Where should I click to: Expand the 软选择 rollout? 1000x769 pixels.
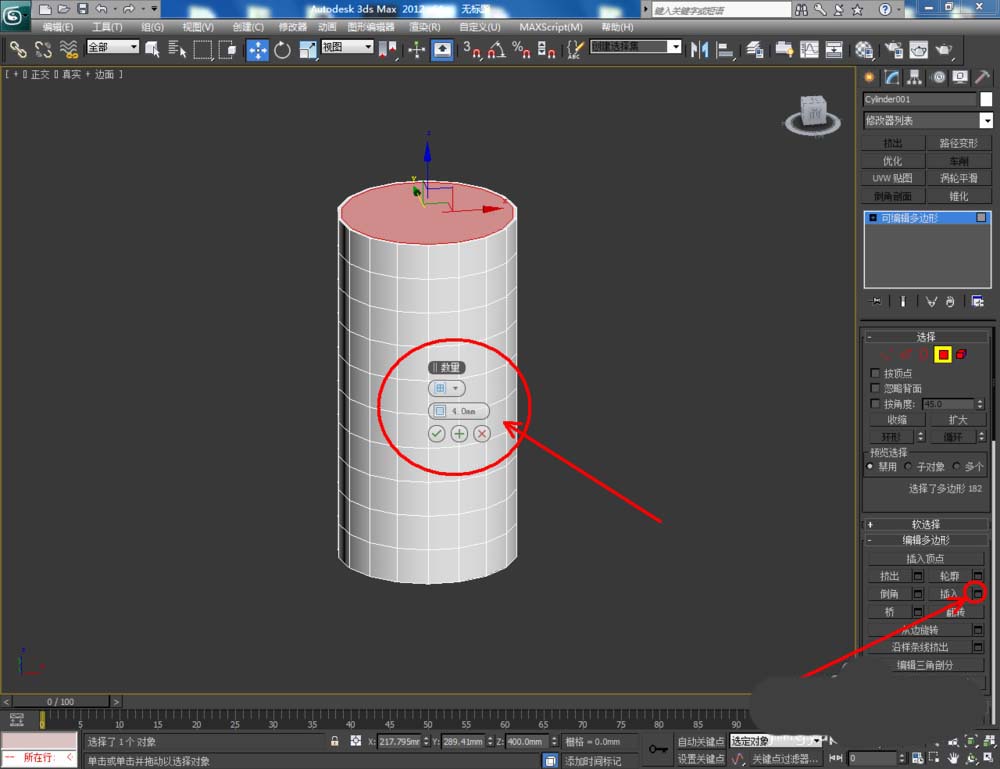pyautogui.click(x=925, y=524)
